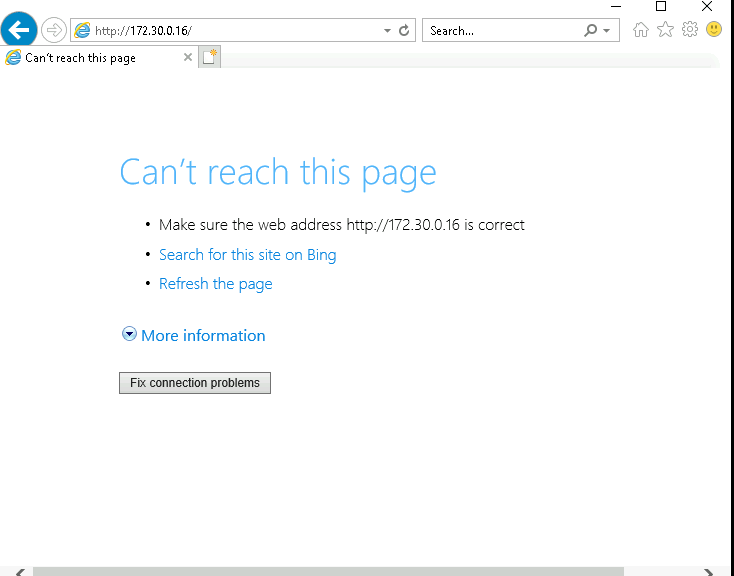Image resolution: width=734 pixels, height=576 pixels.
Task: Click the Internet Explorer icon in the address bar
Action: pos(82,30)
